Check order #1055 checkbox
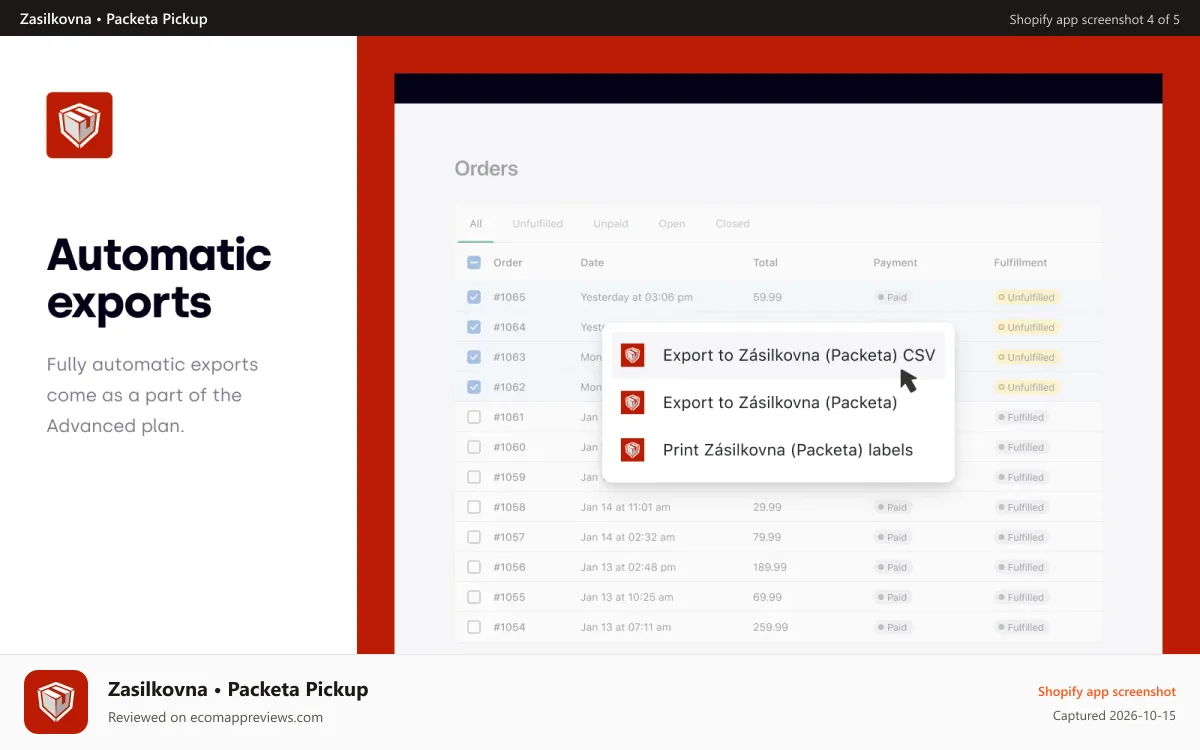 474,597
